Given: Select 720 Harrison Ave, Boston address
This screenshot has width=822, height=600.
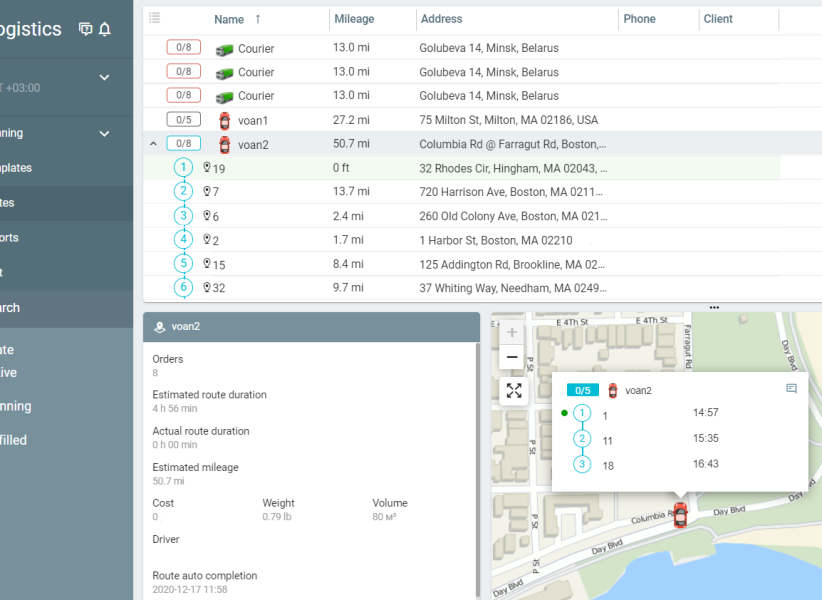Looking at the screenshot, I should 511,192.
